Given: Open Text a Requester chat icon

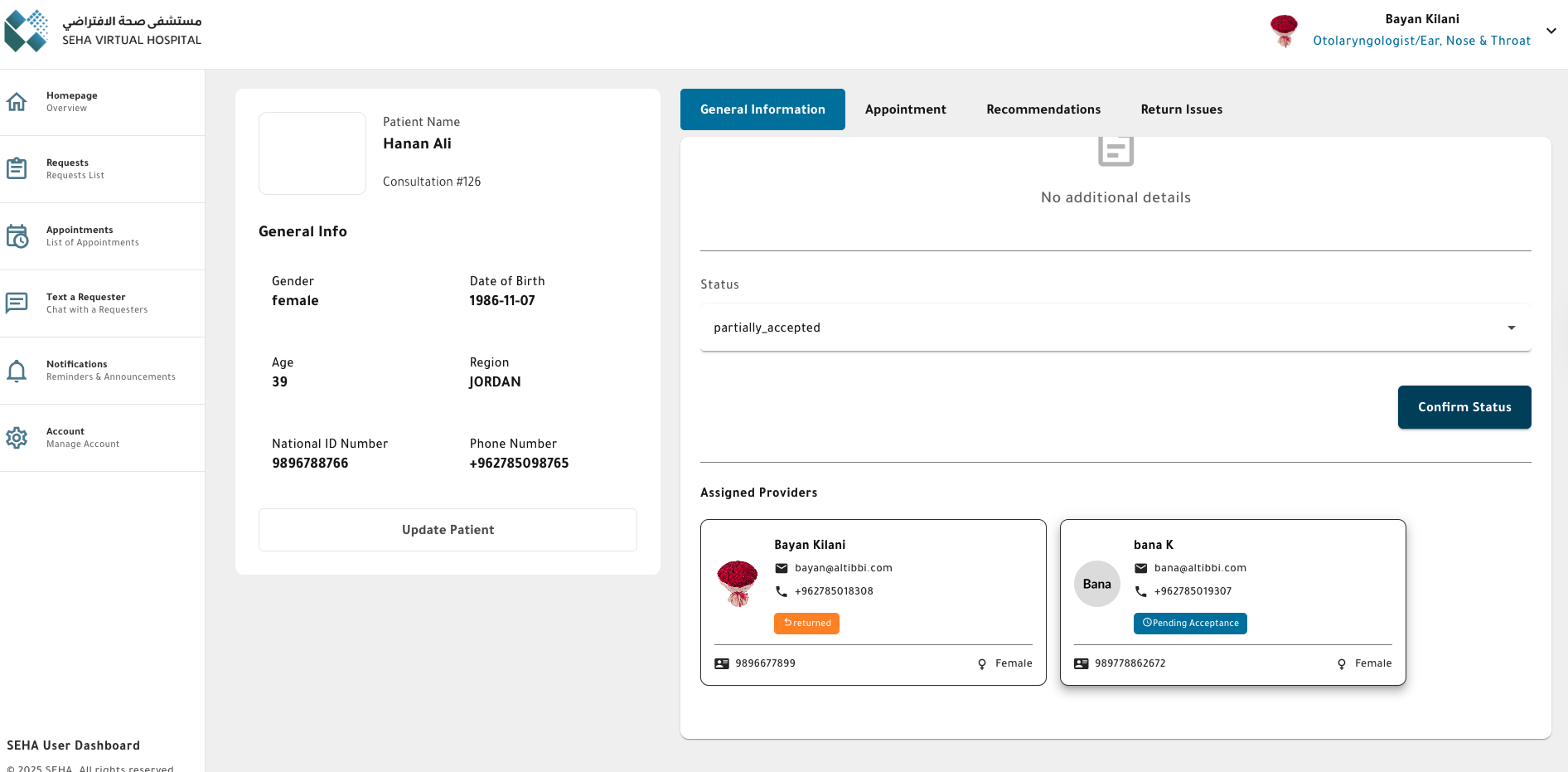Looking at the screenshot, I should click(17, 303).
